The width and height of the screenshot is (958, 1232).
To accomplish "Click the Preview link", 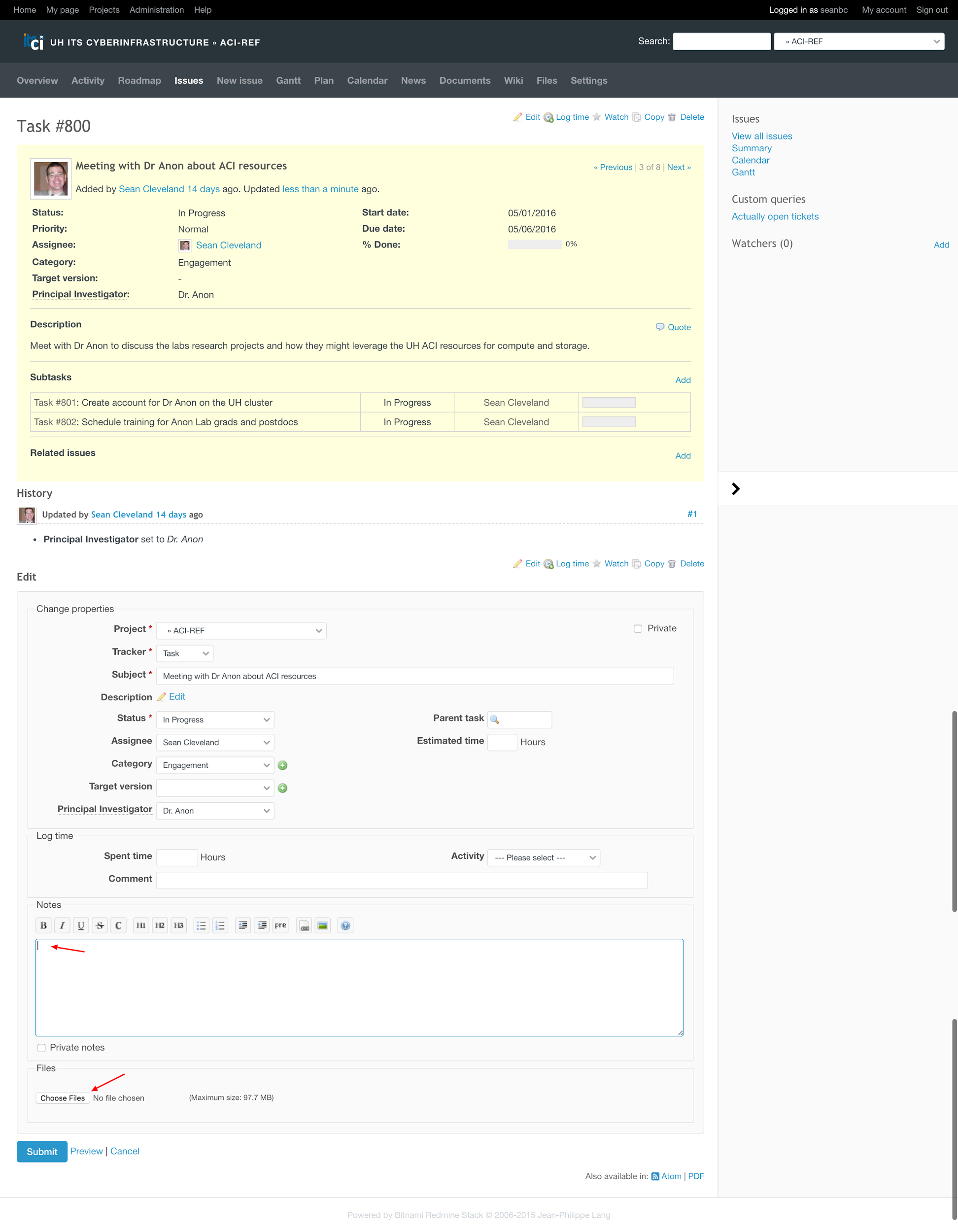I will point(86,1151).
